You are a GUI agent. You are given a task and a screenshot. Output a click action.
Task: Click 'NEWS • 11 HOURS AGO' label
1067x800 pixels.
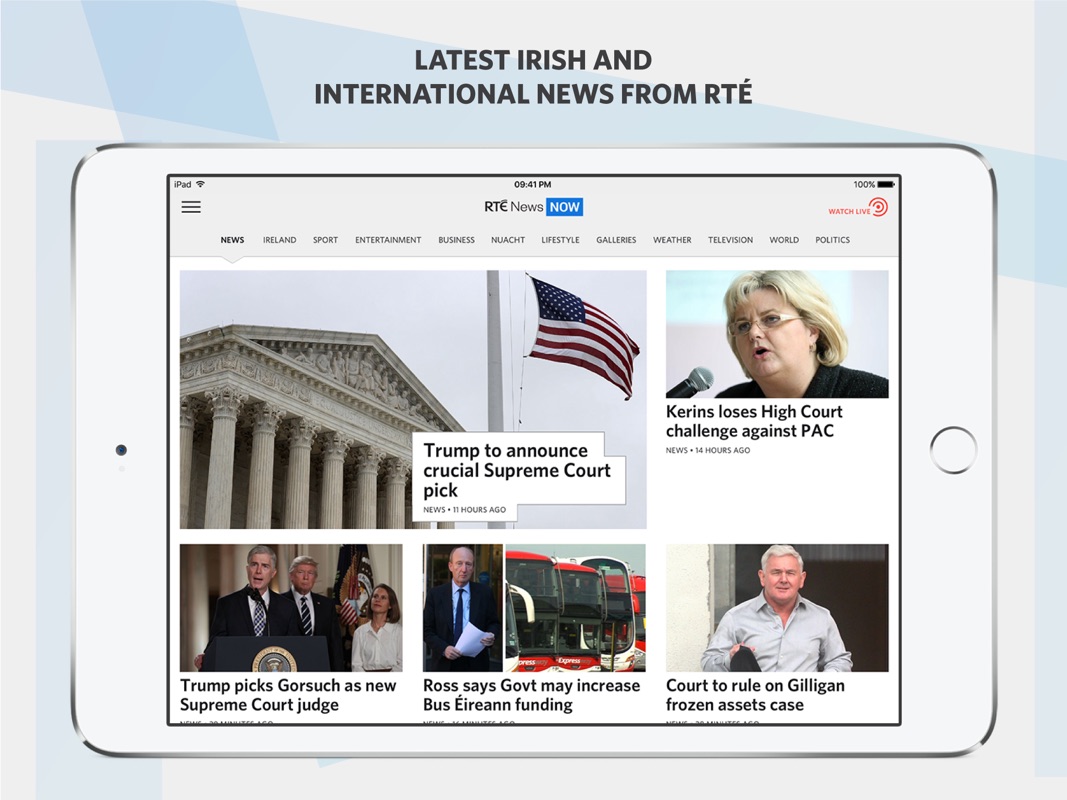465,510
